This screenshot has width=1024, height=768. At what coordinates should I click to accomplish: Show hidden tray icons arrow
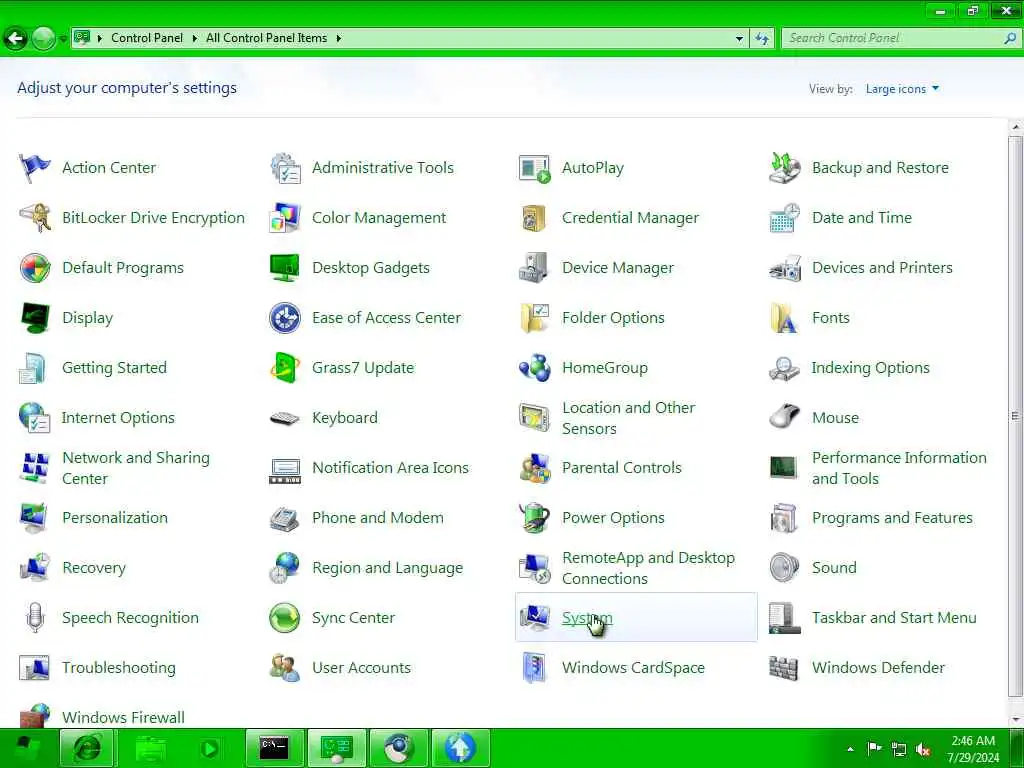click(x=850, y=749)
